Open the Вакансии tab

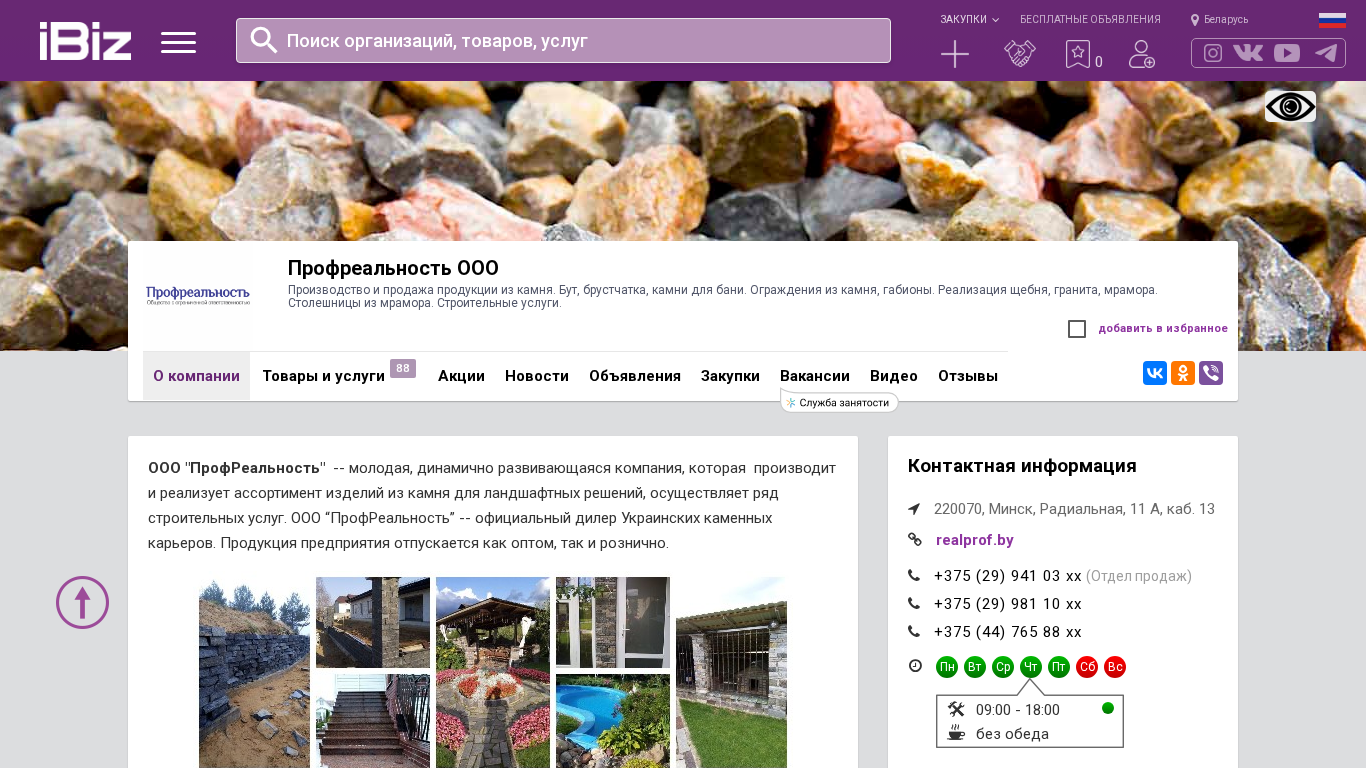point(815,376)
